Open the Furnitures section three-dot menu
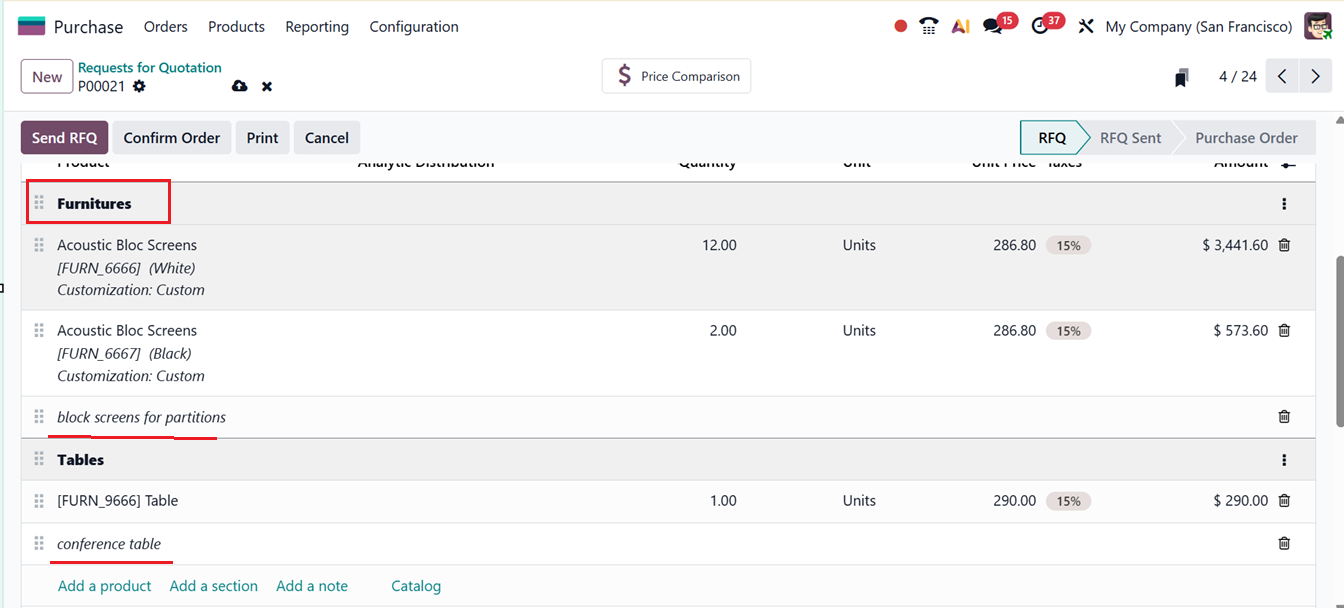Viewport: 1344px width, 608px height. (x=1284, y=204)
